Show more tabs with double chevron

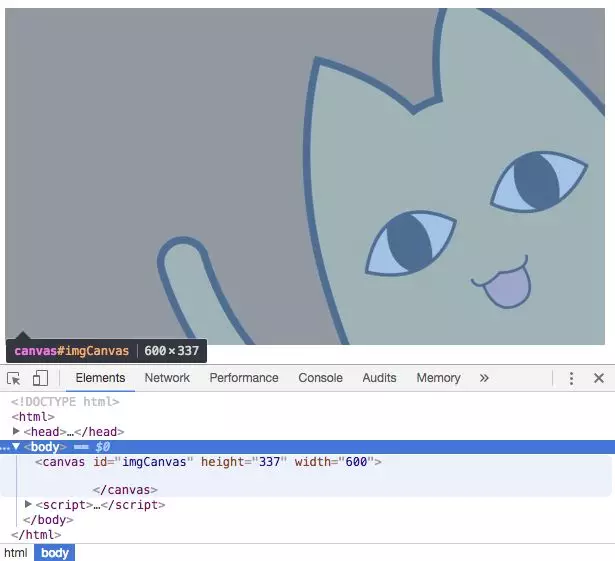click(x=484, y=378)
